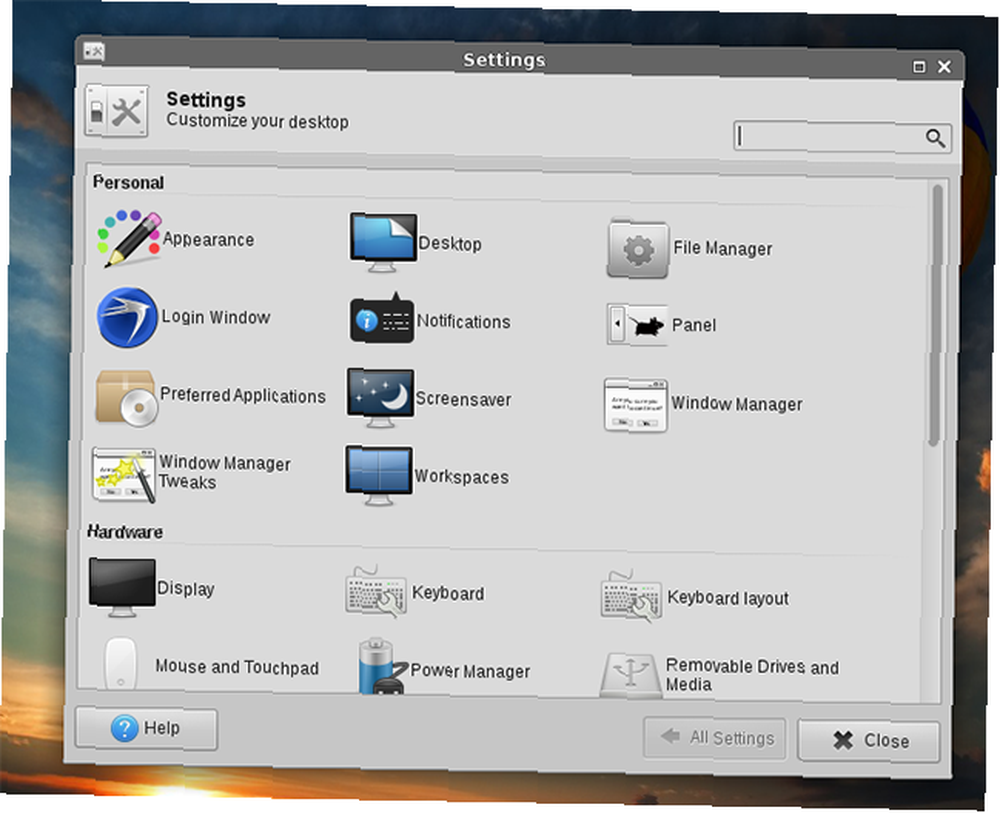This screenshot has width=1000, height=813.
Task: Open the Keyboard settings icon
Action: click(376, 590)
